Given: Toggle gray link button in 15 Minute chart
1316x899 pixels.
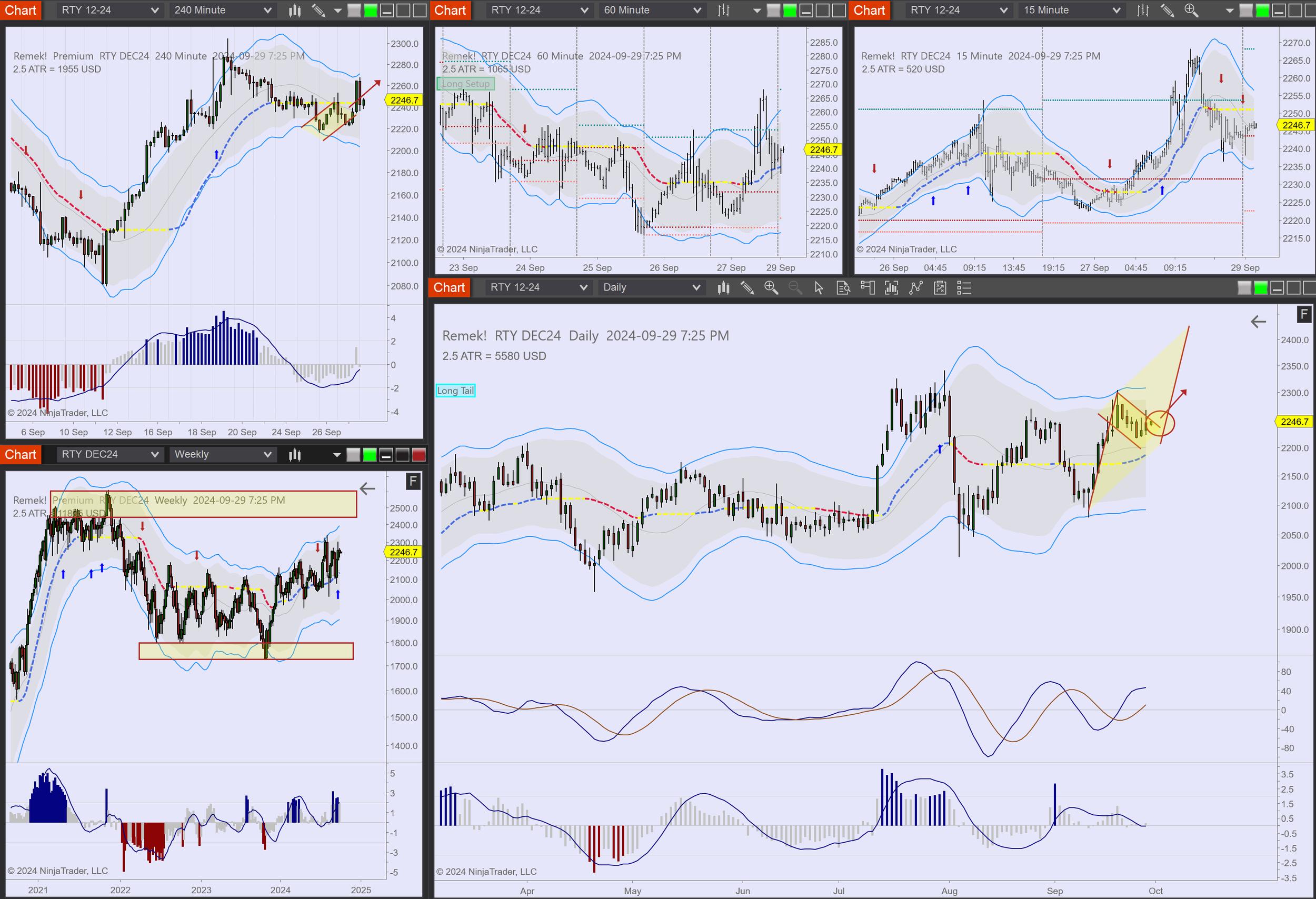Looking at the screenshot, I should pos(1246,10).
